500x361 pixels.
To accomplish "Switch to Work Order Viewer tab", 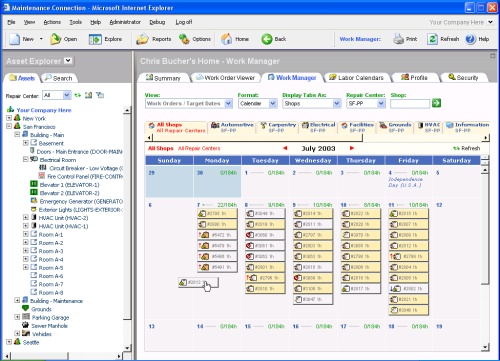I will click(x=226, y=78).
